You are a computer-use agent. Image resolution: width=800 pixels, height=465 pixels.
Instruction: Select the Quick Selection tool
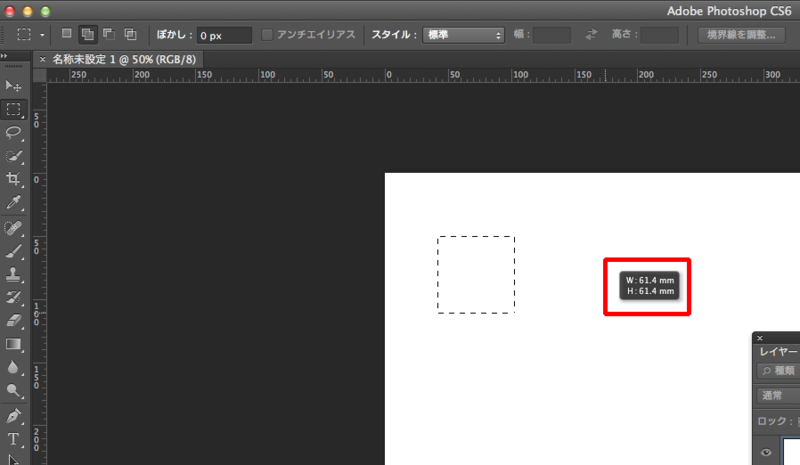13,156
